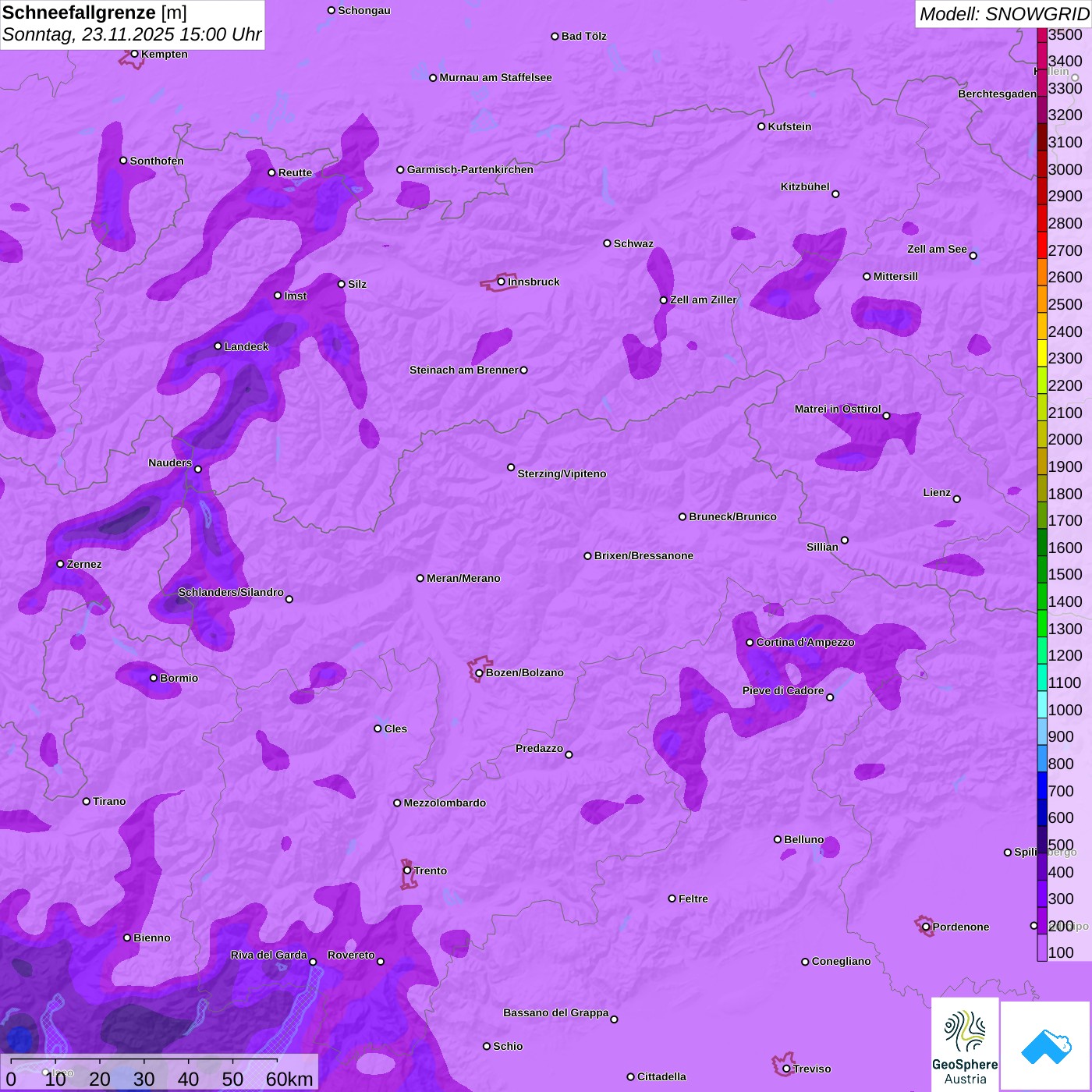1092x1092 pixels.
Task: Click the 100 m violet legend swatch
Action: pyautogui.click(x=1042, y=947)
